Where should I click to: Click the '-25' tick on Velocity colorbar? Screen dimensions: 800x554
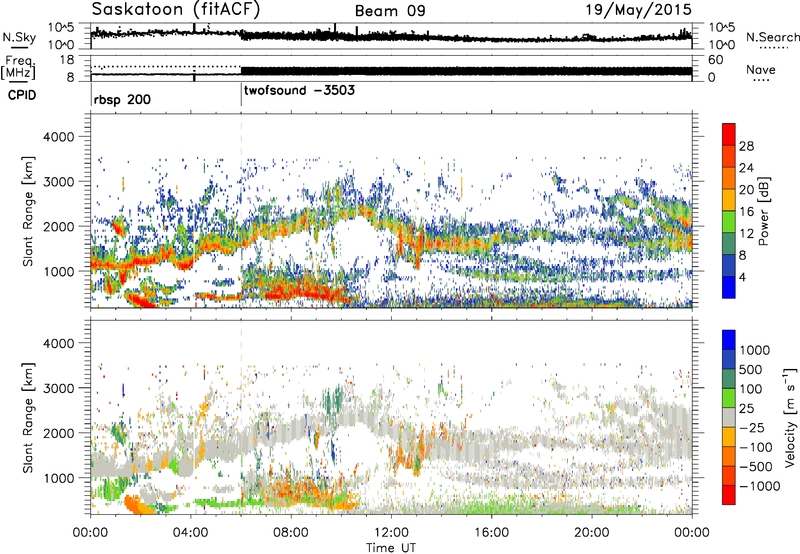click(x=752, y=427)
